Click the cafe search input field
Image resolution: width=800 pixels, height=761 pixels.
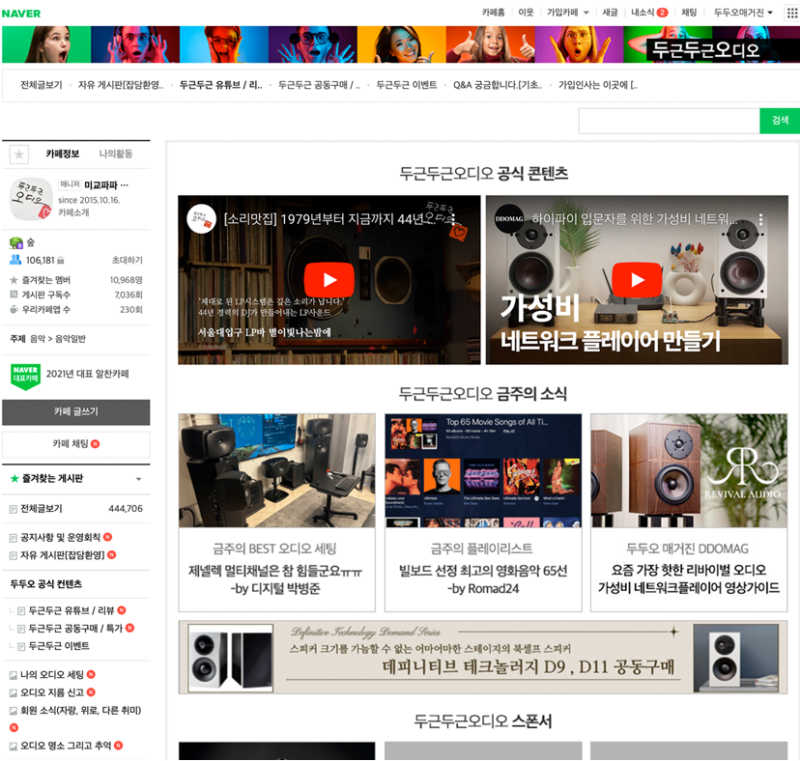669,121
